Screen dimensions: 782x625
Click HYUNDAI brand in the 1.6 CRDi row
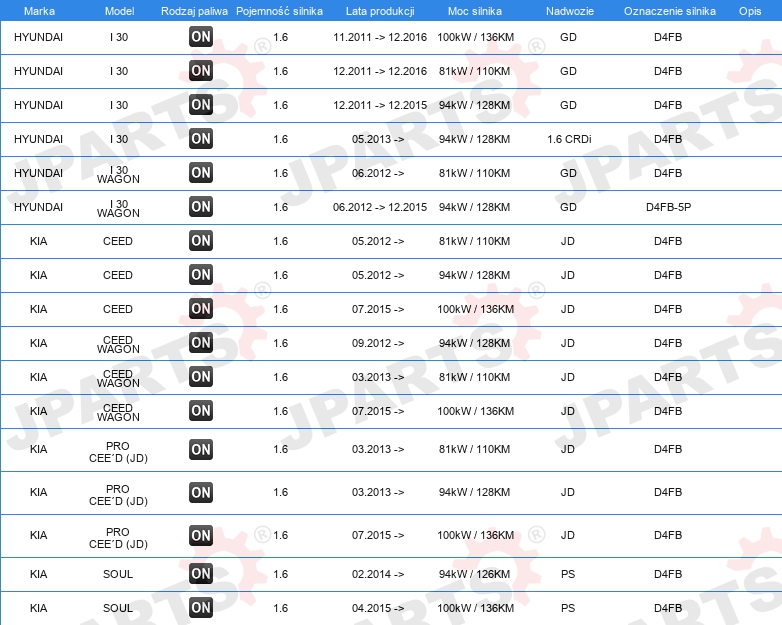tap(38, 139)
